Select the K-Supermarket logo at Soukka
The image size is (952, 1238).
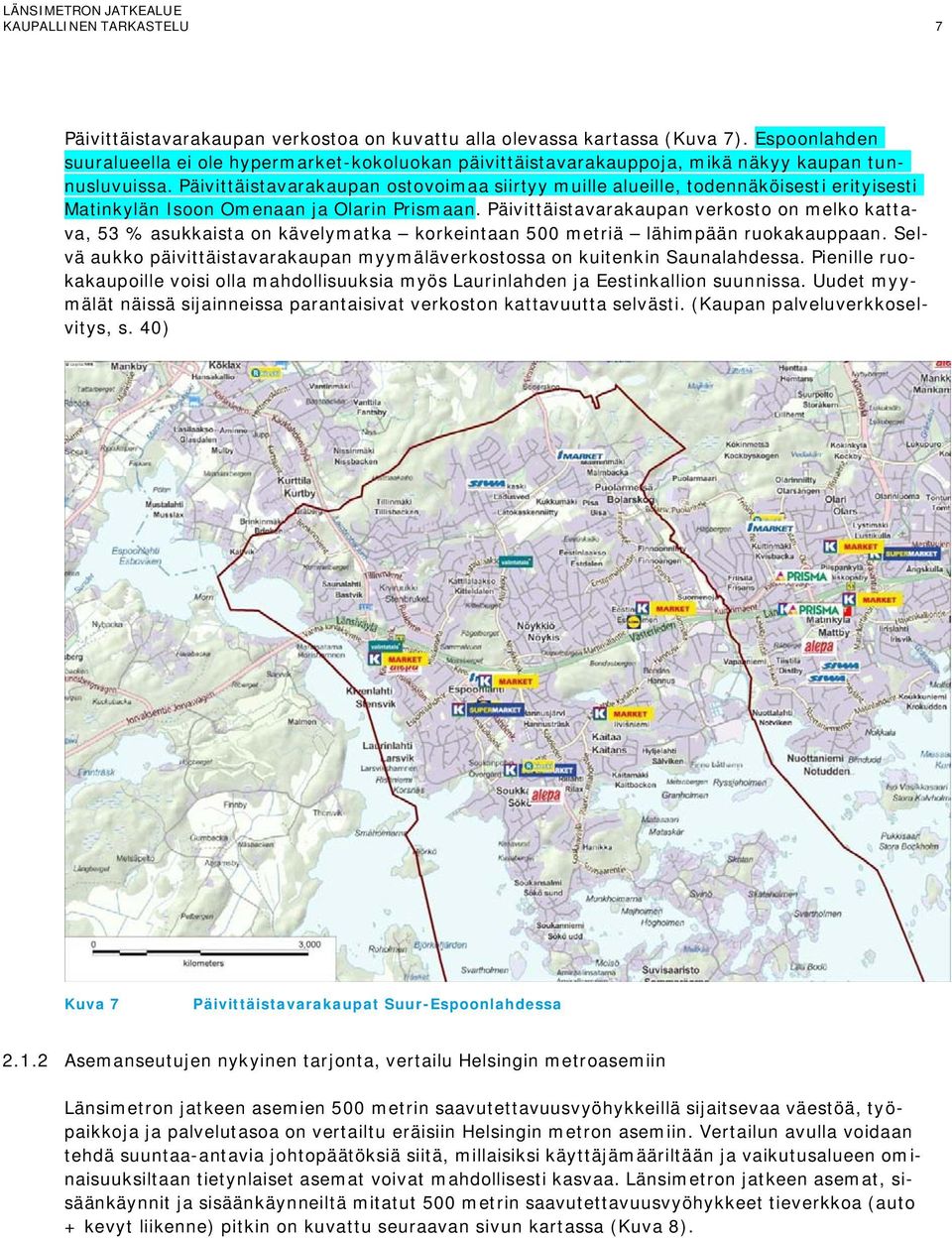point(539,769)
